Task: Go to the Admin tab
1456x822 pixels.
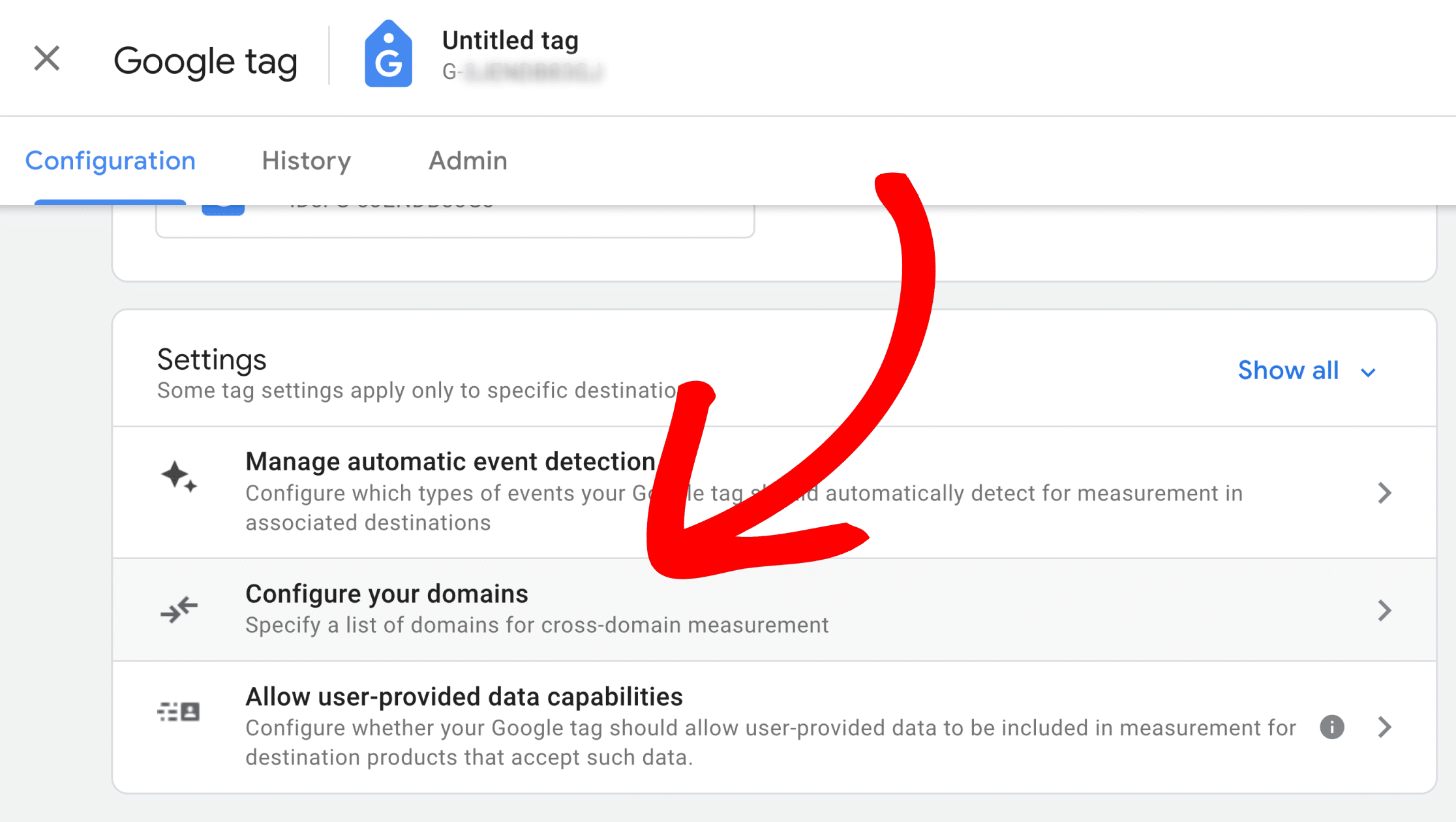Action: pyautogui.click(x=468, y=160)
